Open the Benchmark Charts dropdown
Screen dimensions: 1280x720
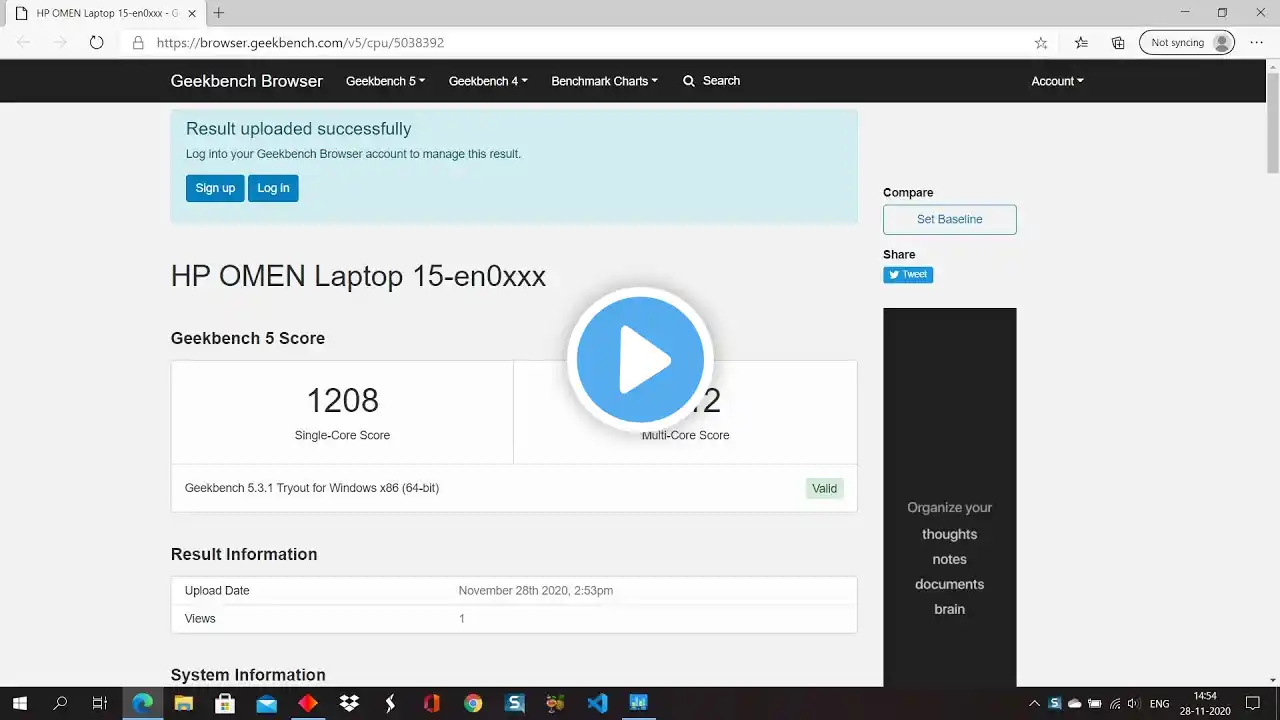(604, 81)
